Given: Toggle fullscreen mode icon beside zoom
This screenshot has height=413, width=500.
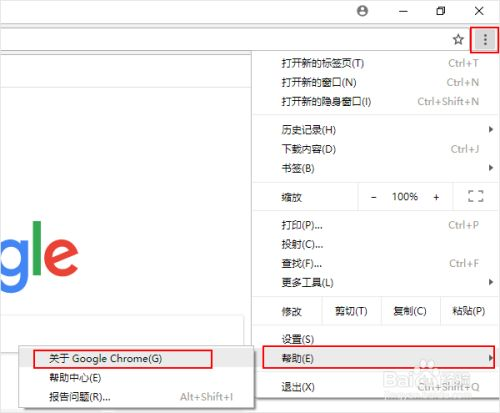Looking at the screenshot, I should pyautogui.click(x=476, y=196).
